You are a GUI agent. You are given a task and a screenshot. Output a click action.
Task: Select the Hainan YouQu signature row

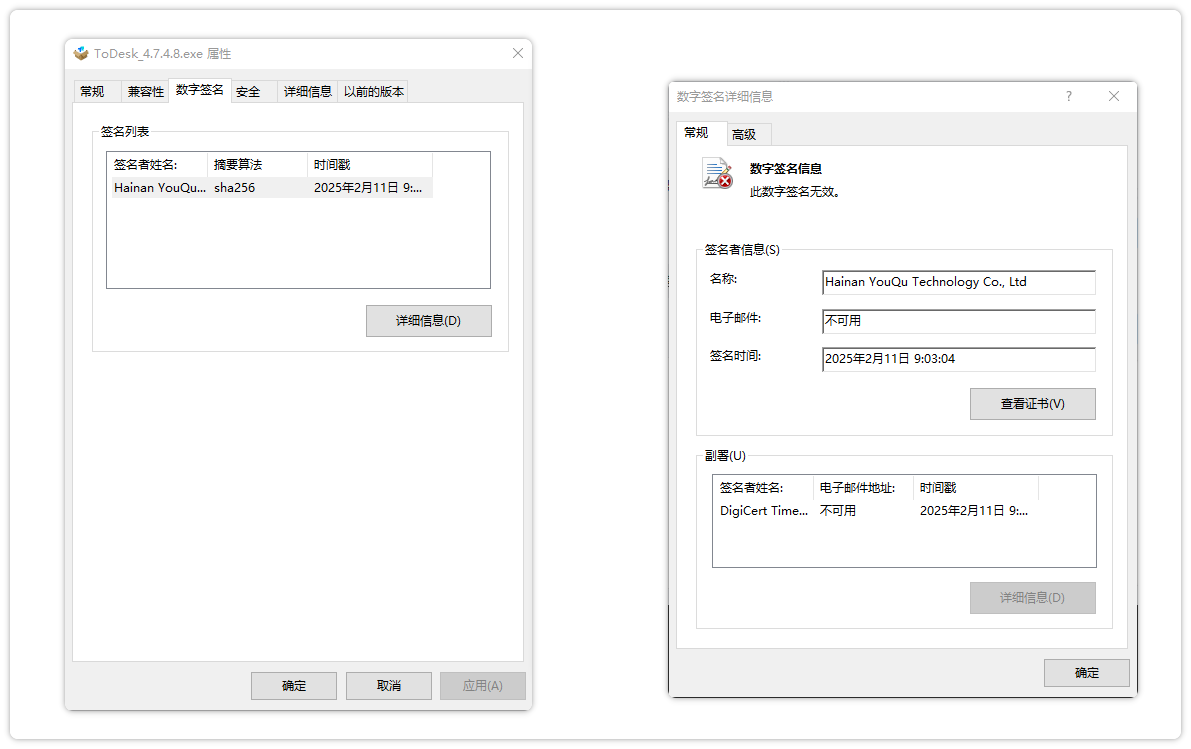click(270, 188)
